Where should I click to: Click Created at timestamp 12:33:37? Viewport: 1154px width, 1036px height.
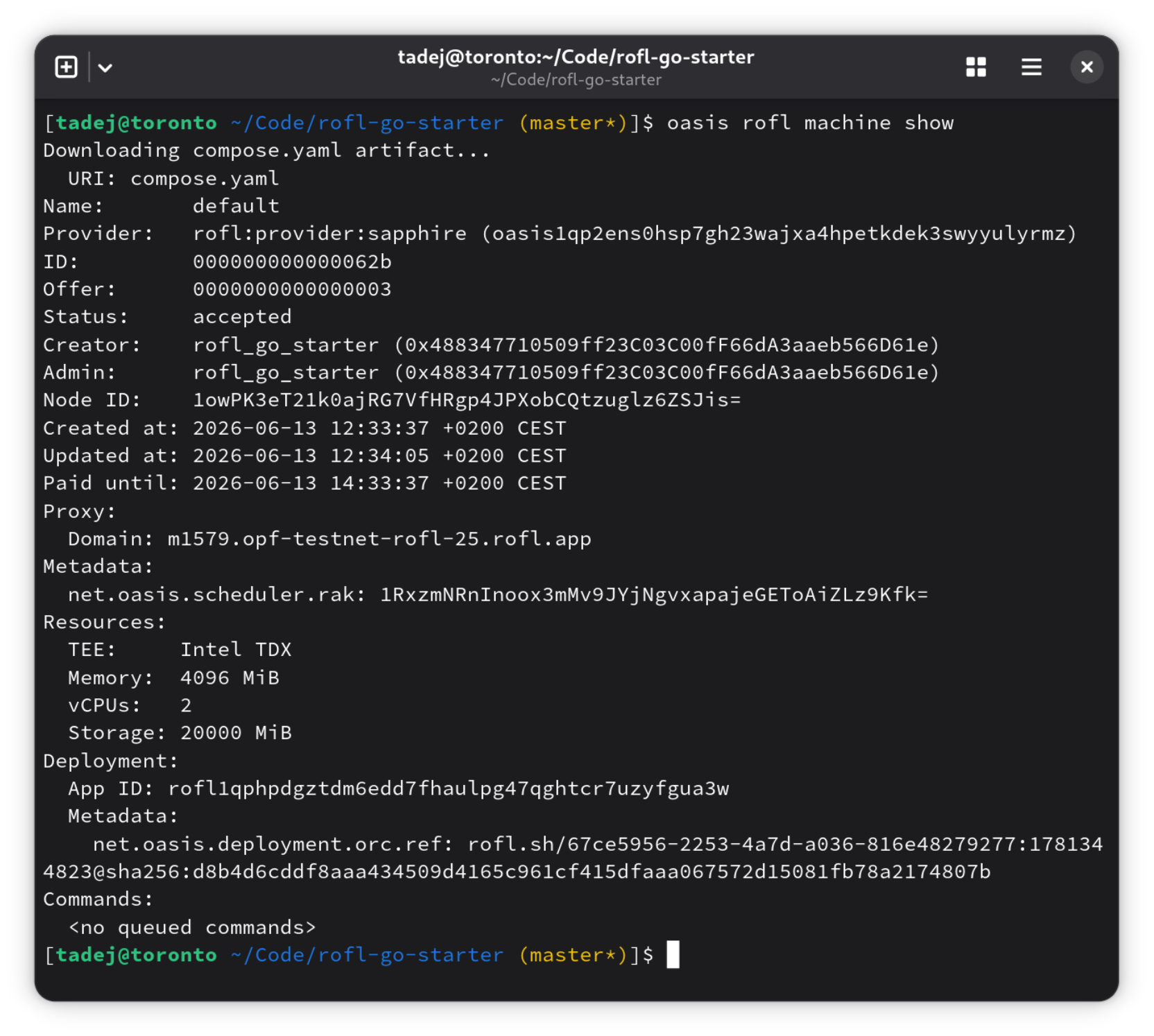(x=379, y=428)
